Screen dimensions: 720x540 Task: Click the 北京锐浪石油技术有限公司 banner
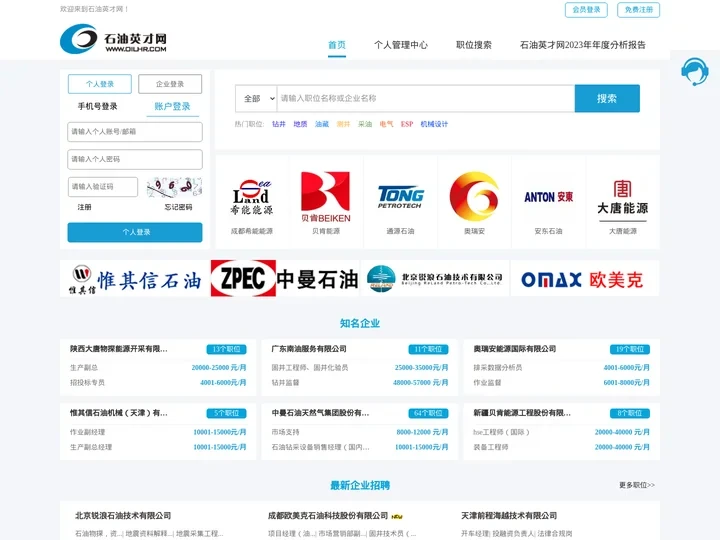click(435, 278)
